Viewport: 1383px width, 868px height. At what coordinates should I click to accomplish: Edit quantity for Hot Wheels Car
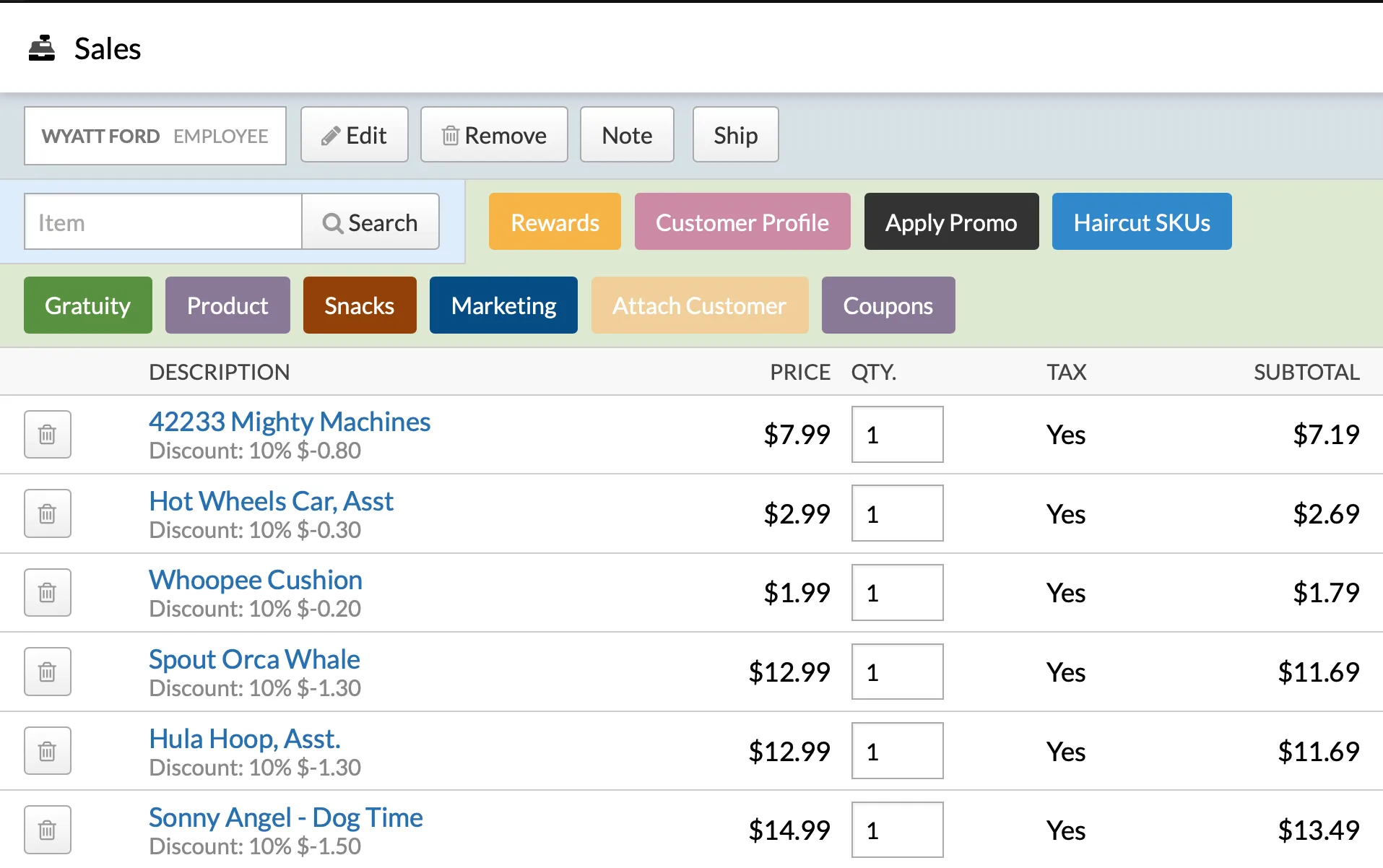898,513
